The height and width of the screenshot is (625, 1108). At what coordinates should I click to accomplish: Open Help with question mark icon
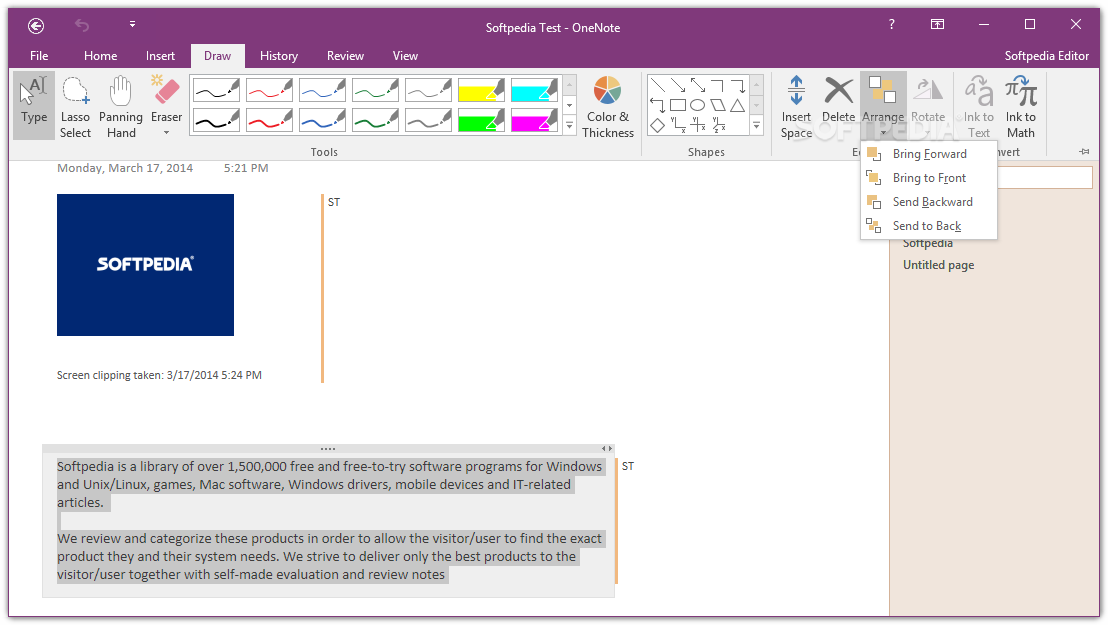point(892,25)
